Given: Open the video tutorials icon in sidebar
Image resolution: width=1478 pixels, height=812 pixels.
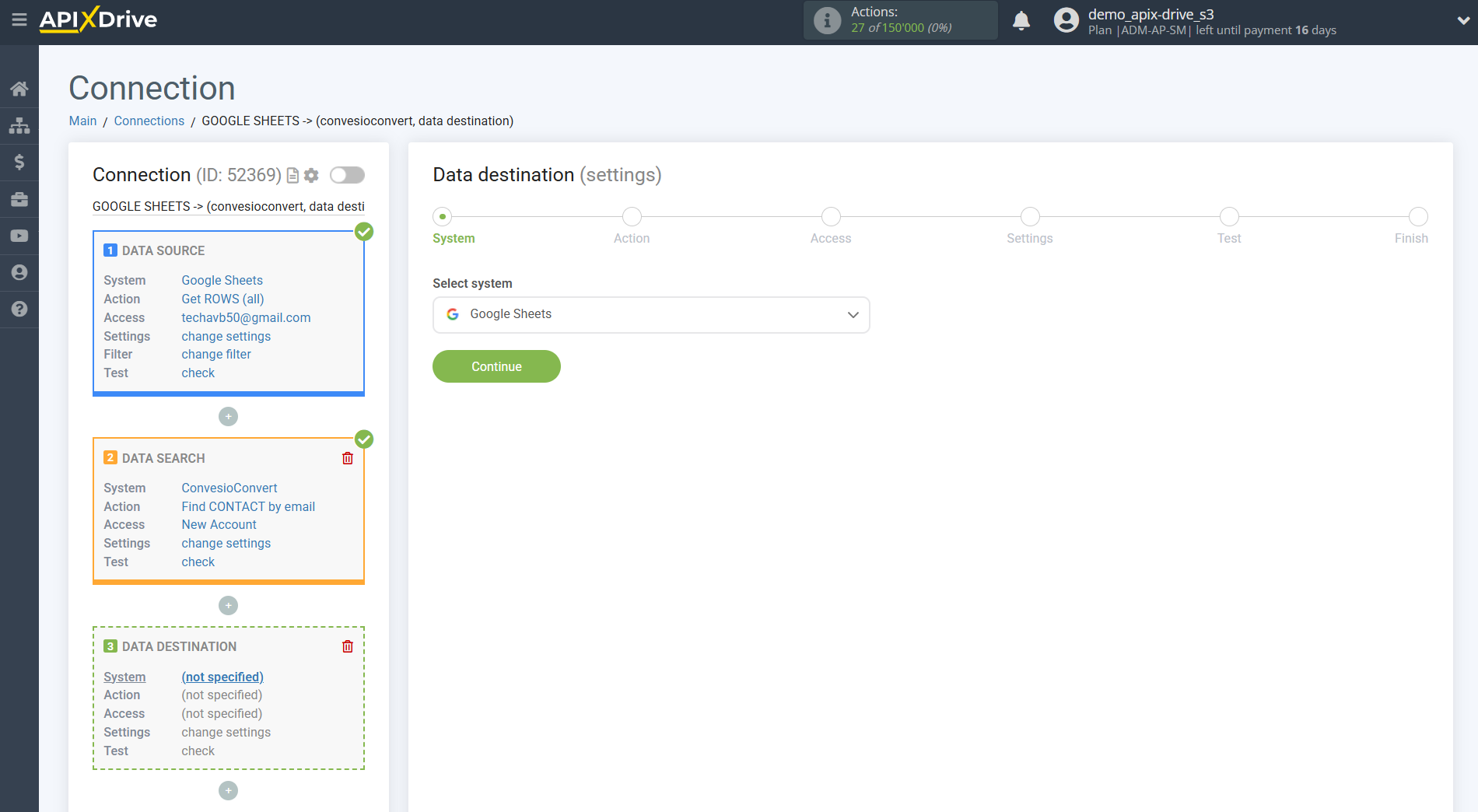Looking at the screenshot, I should (x=19, y=236).
